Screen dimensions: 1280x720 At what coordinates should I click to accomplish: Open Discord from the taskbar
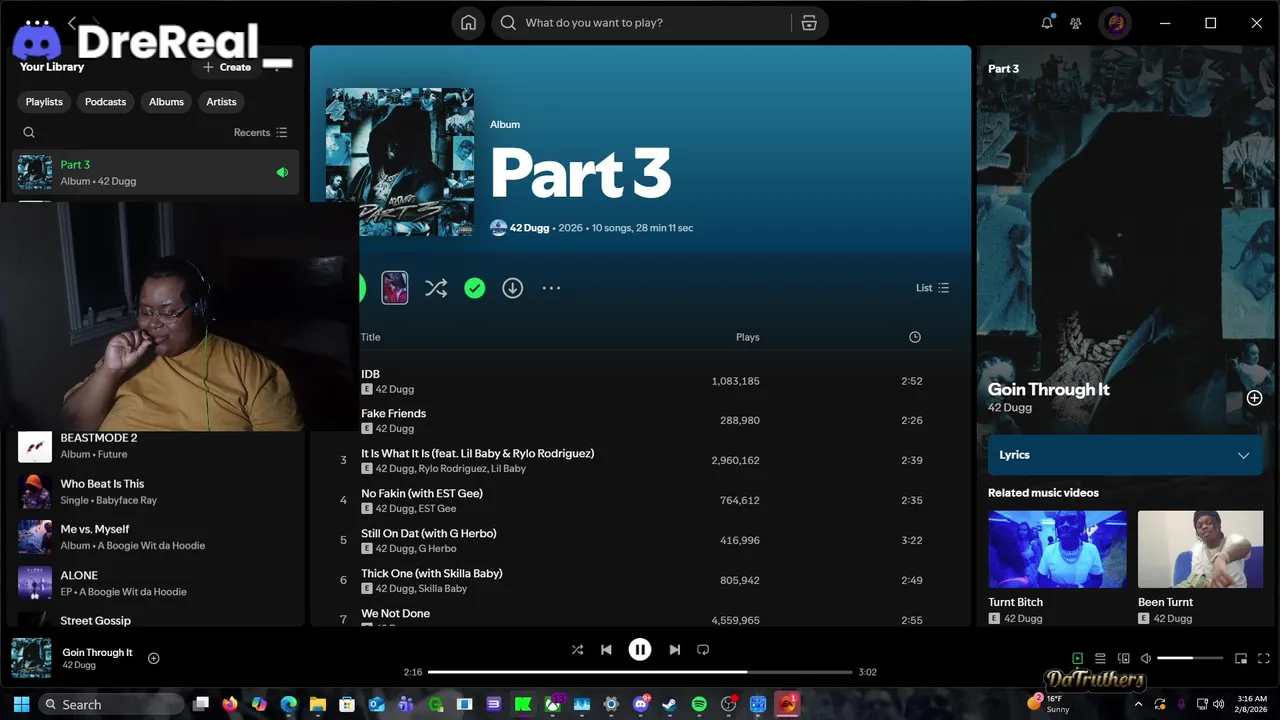pos(641,704)
